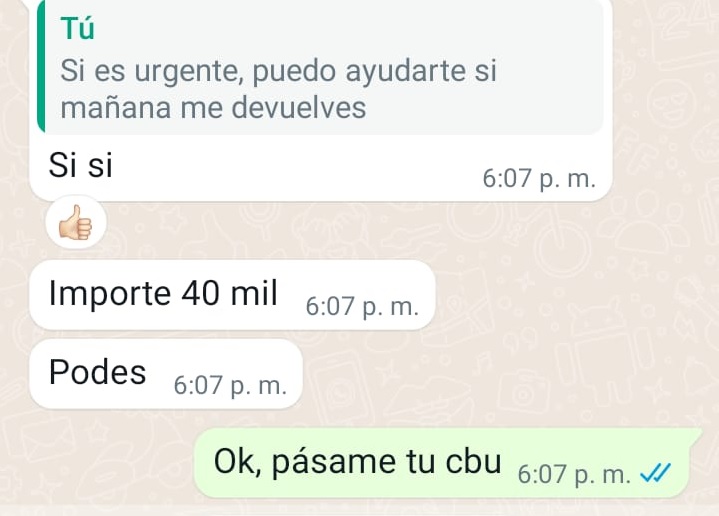Click the green vertical bar of the quote
Screen dimensions: 719x516
[x=41, y=67]
